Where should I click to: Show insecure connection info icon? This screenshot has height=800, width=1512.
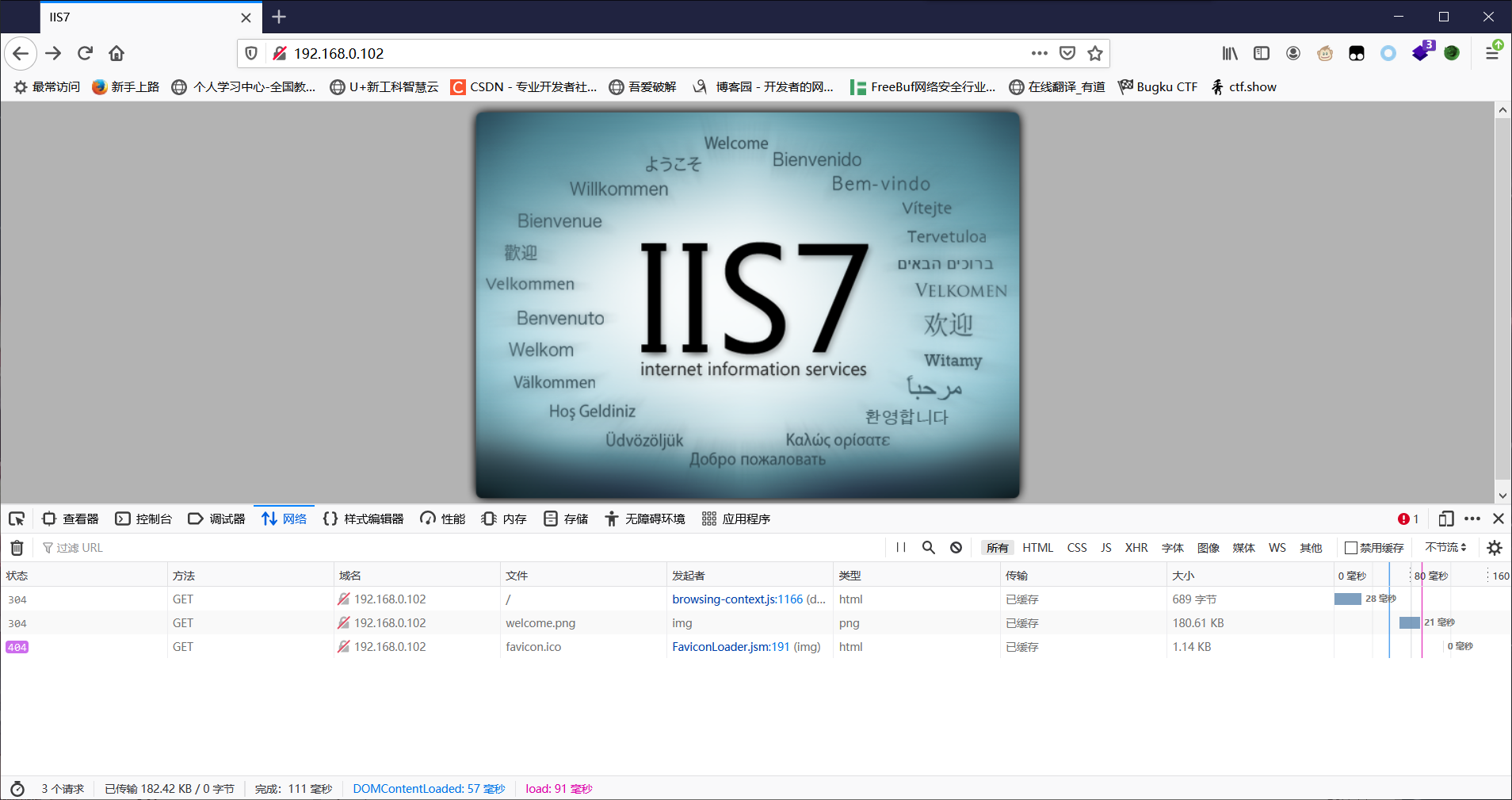point(279,53)
